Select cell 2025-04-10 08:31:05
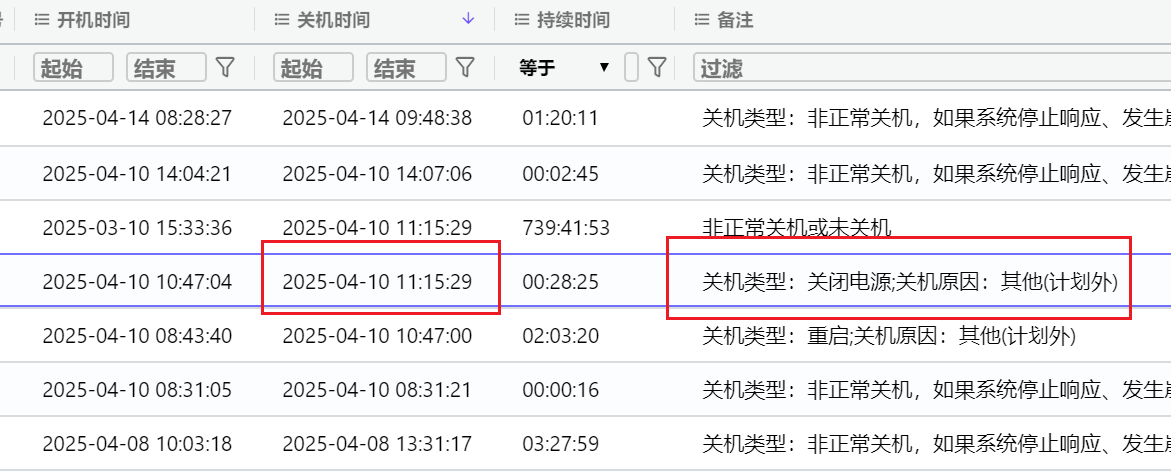 [137, 389]
